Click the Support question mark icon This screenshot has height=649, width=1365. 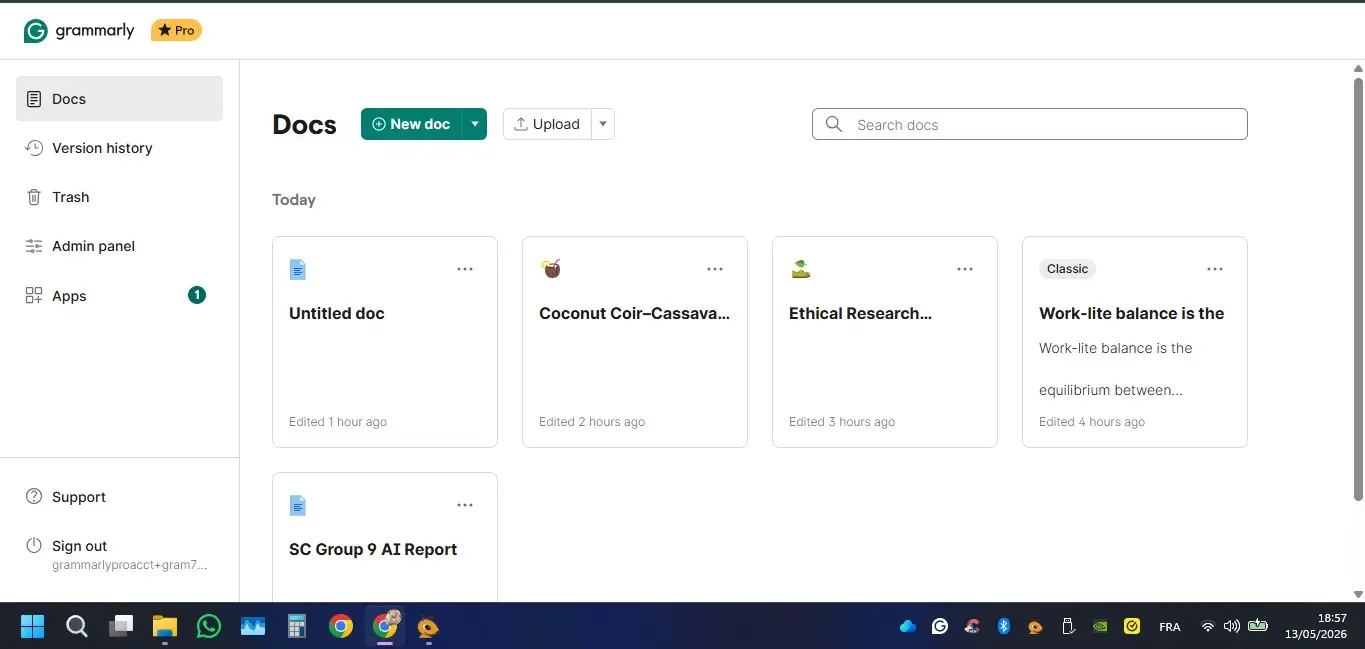pos(34,497)
